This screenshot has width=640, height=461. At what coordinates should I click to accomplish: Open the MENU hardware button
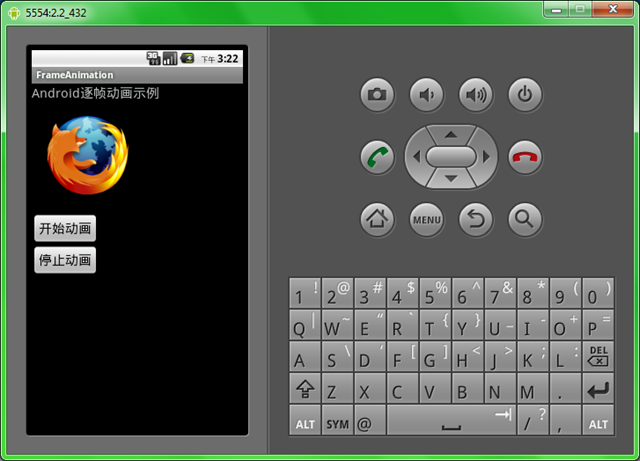point(427,220)
